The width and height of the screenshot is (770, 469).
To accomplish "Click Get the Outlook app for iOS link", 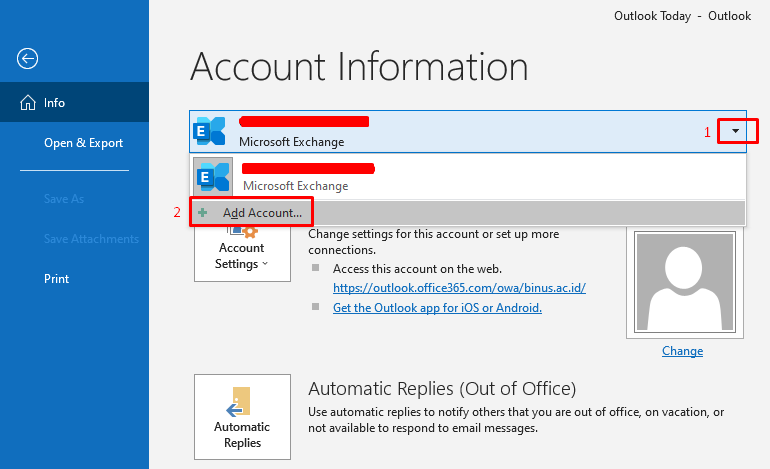I will (x=437, y=308).
